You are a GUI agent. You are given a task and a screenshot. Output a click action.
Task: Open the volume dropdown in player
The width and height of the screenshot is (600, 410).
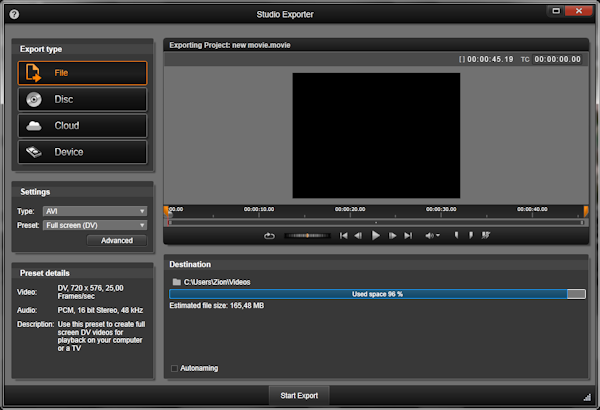click(433, 236)
